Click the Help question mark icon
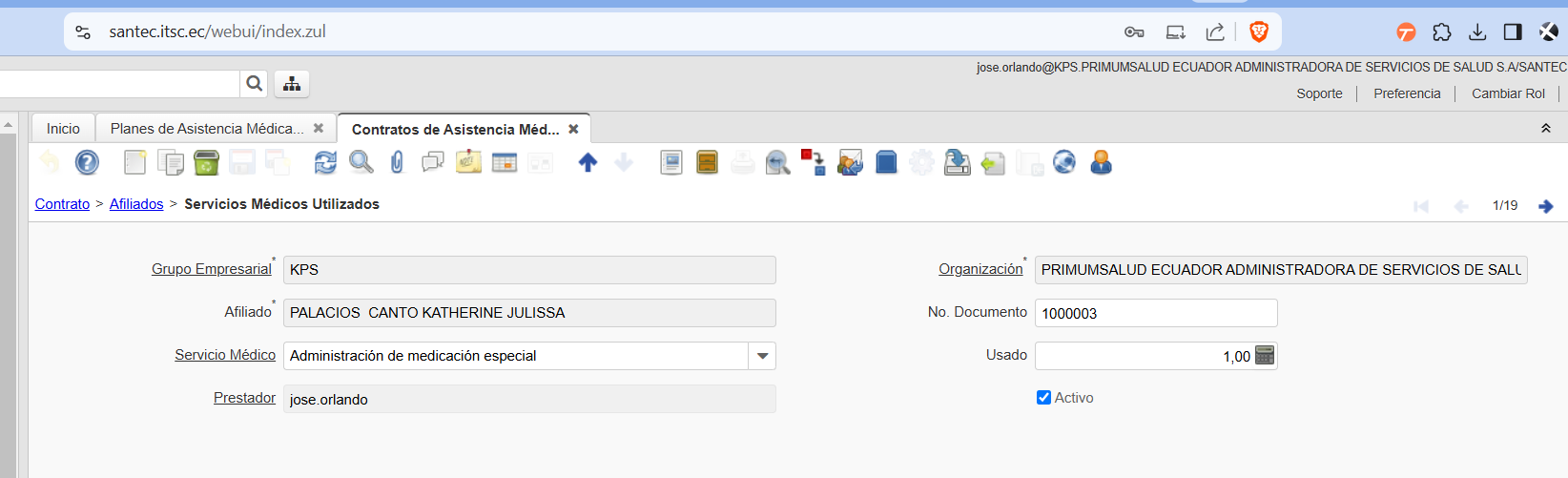1568x478 pixels. (87, 163)
